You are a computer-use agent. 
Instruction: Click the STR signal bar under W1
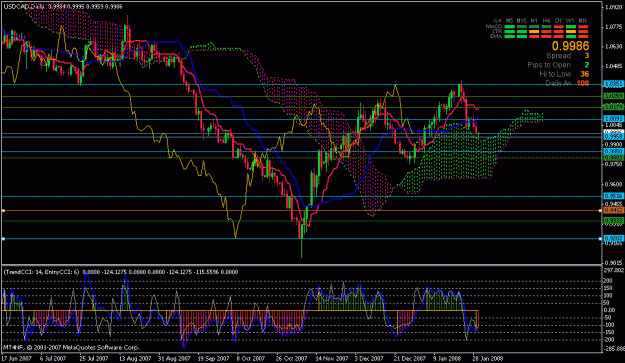(571, 31)
